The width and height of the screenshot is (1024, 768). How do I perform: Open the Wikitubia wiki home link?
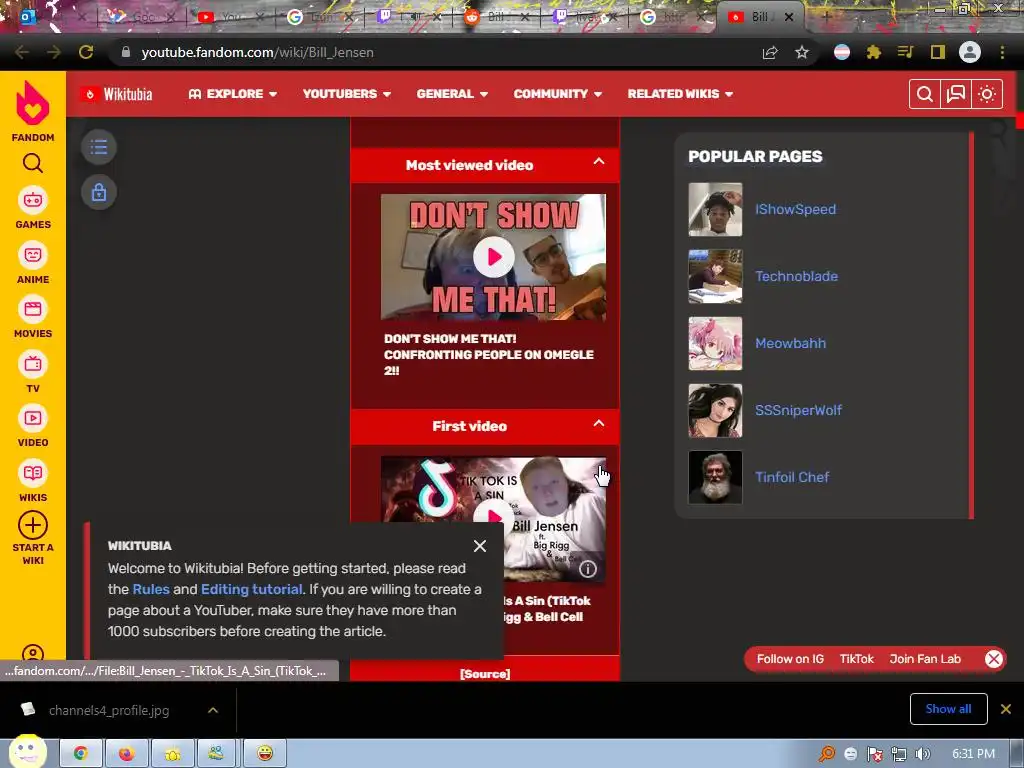tap(118, 95)
